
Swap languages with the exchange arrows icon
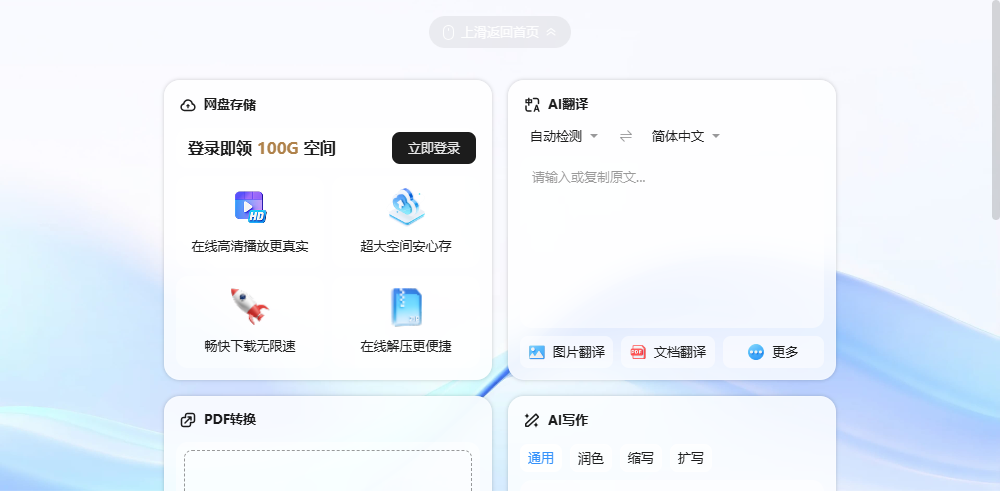click(626, 136)
